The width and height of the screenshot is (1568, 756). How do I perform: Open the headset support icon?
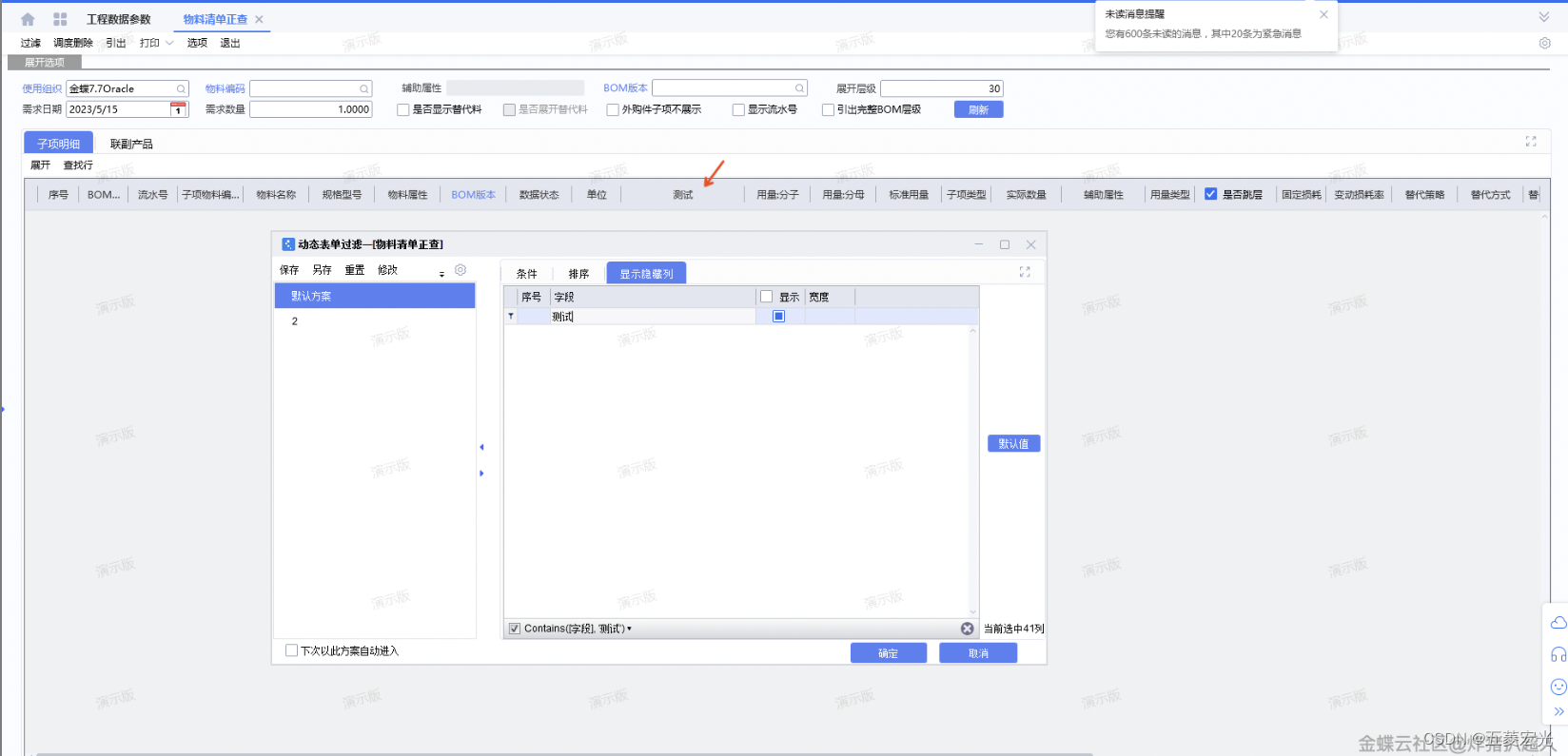click(x=1558, y=654)
